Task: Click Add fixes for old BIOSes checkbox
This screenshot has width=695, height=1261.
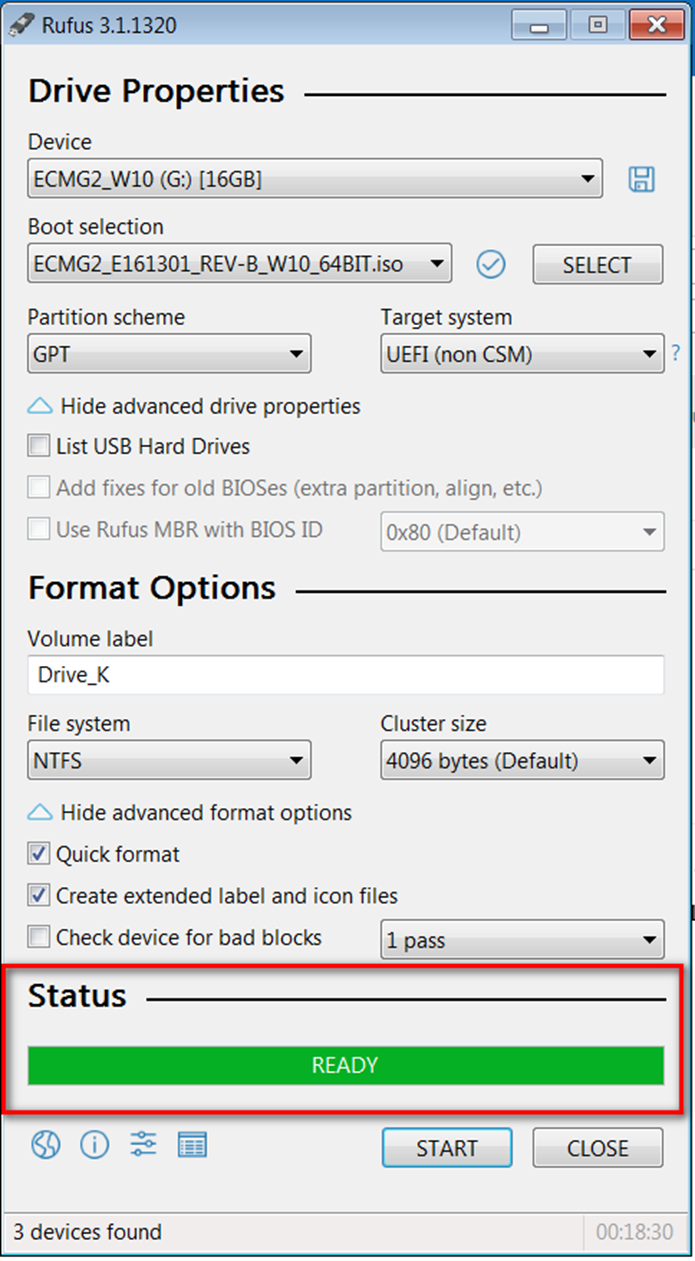Action: [39, 488]
